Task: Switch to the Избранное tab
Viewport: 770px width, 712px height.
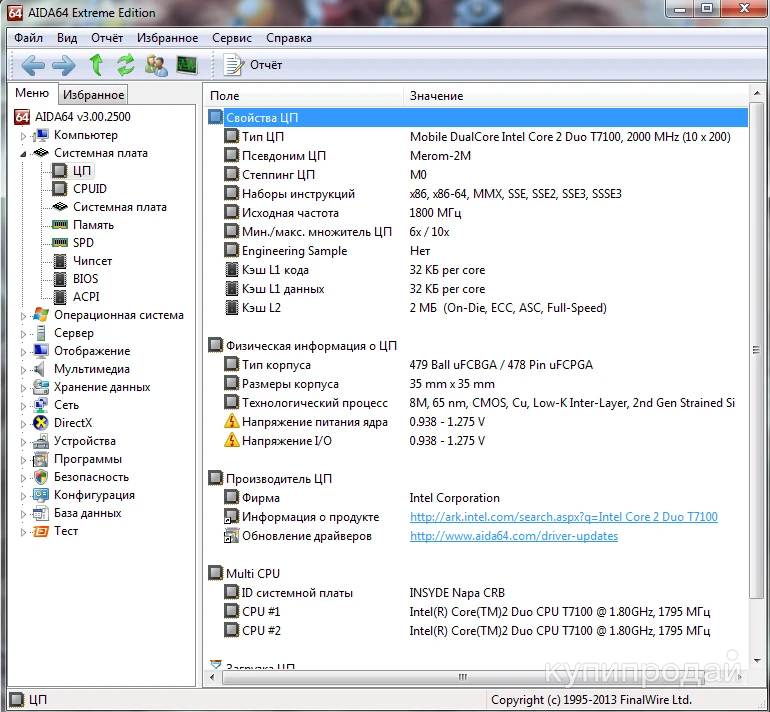Action: (93, 95)
